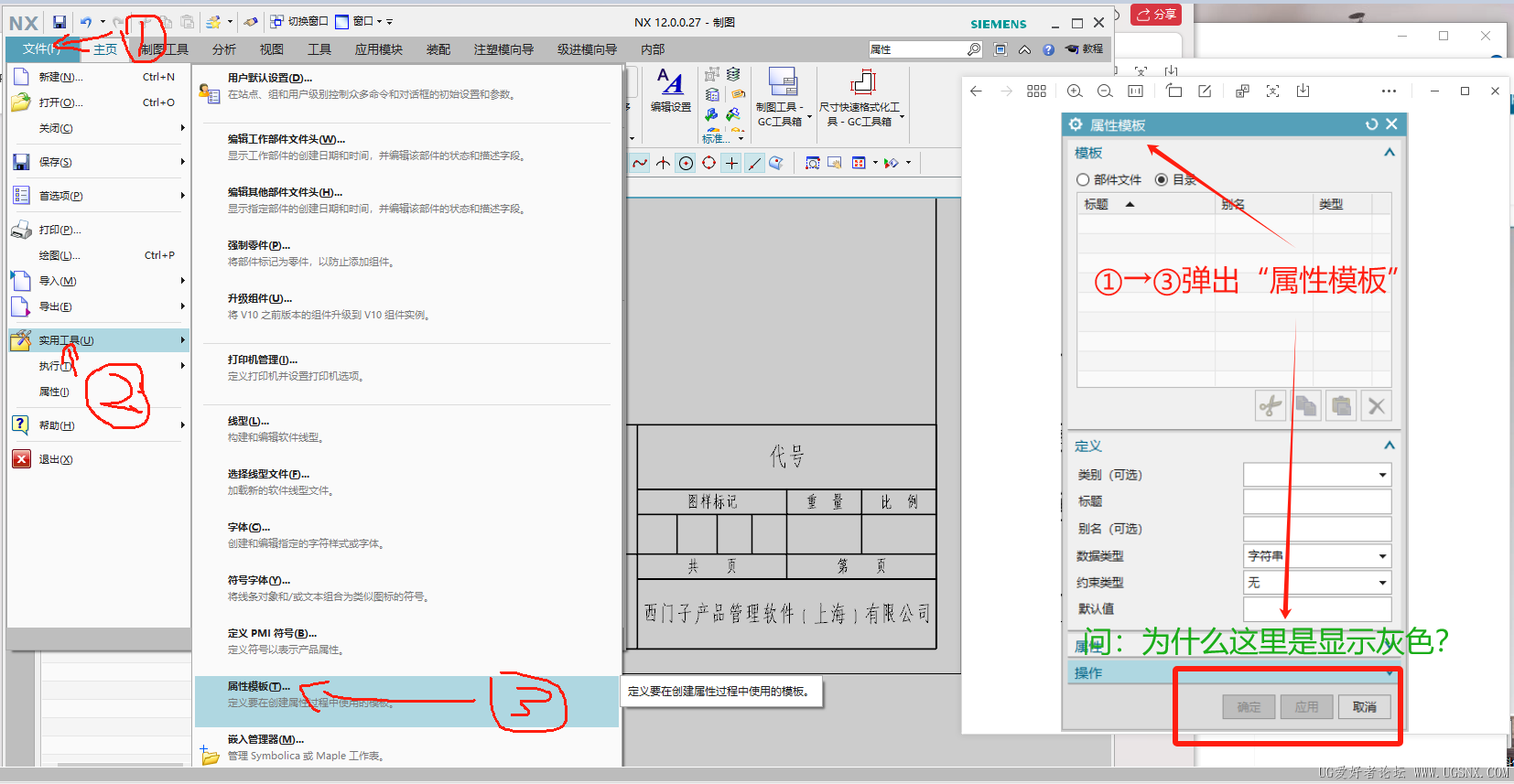
Task: Click the blue Help question mark icon
Action: coord(1048,49)
